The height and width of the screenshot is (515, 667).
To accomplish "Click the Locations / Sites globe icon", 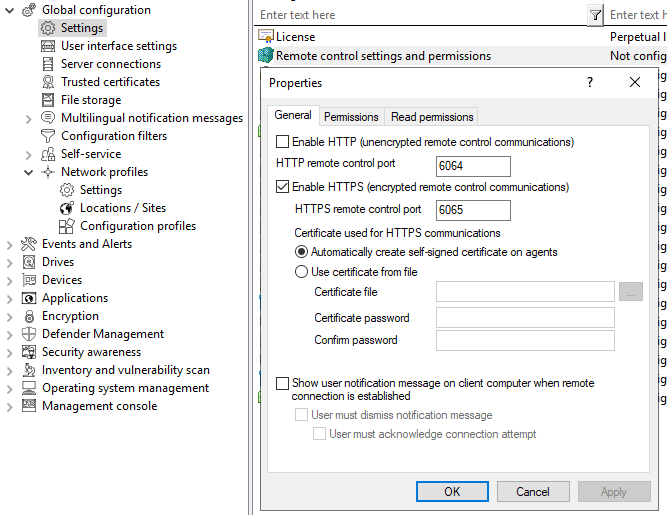I will tap(67, 208).
